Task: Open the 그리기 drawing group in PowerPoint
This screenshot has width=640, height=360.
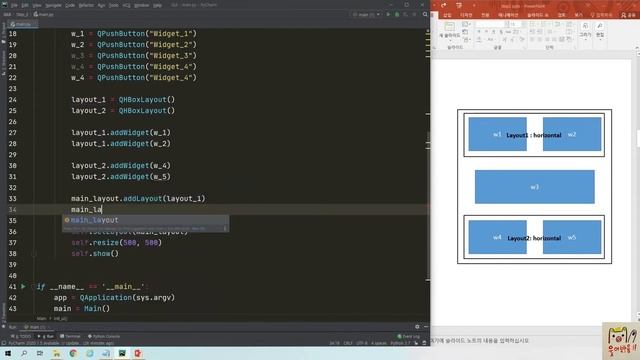Action: 585,31
